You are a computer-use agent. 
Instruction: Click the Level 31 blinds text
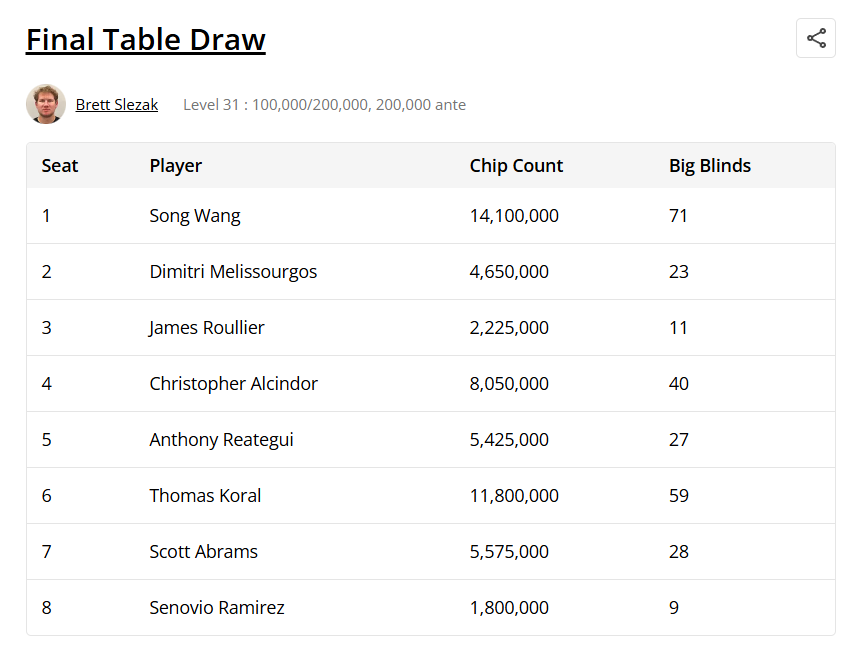324,104
